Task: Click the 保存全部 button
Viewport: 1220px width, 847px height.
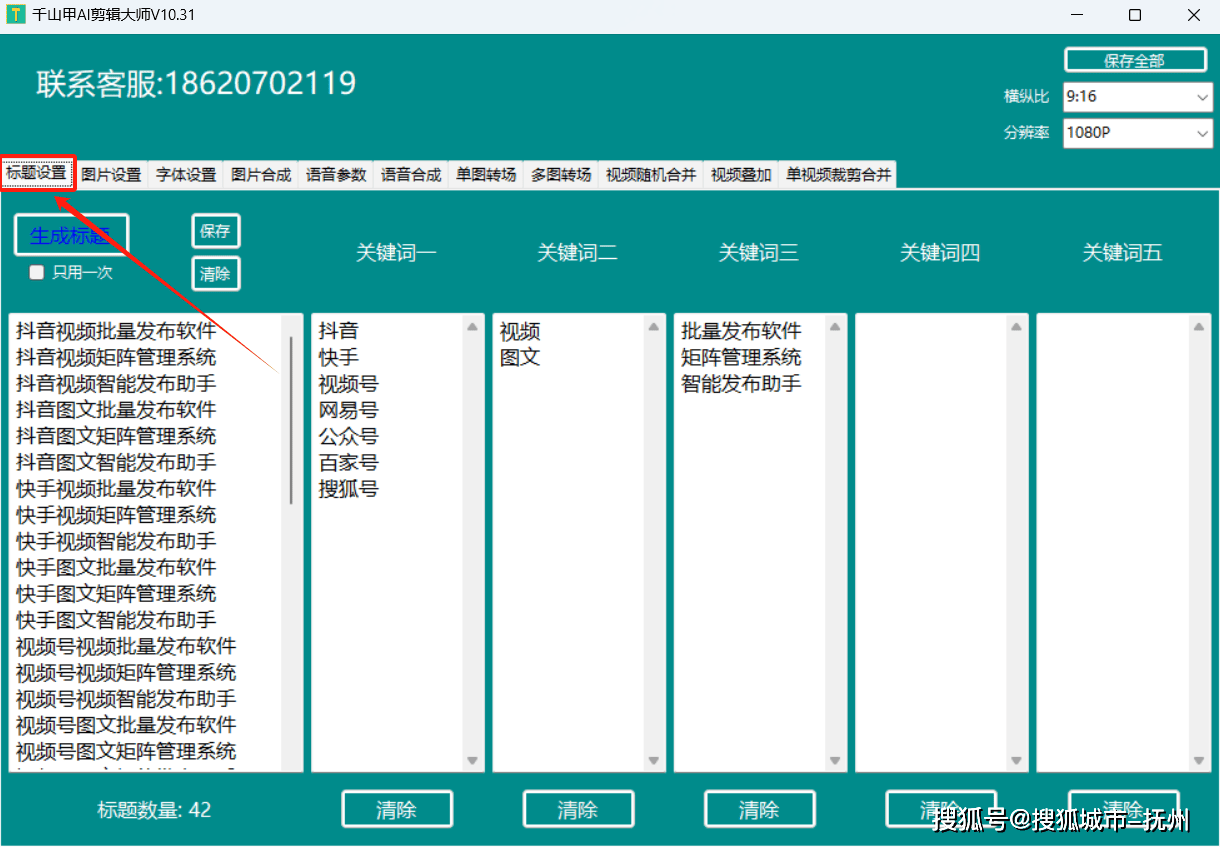Action: (x=1135, y=59)
